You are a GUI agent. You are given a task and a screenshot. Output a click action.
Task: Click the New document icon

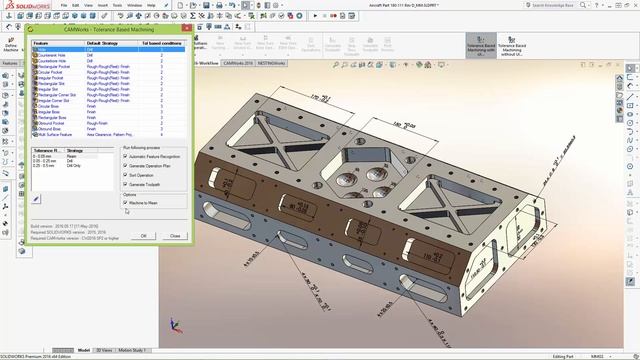180,5
